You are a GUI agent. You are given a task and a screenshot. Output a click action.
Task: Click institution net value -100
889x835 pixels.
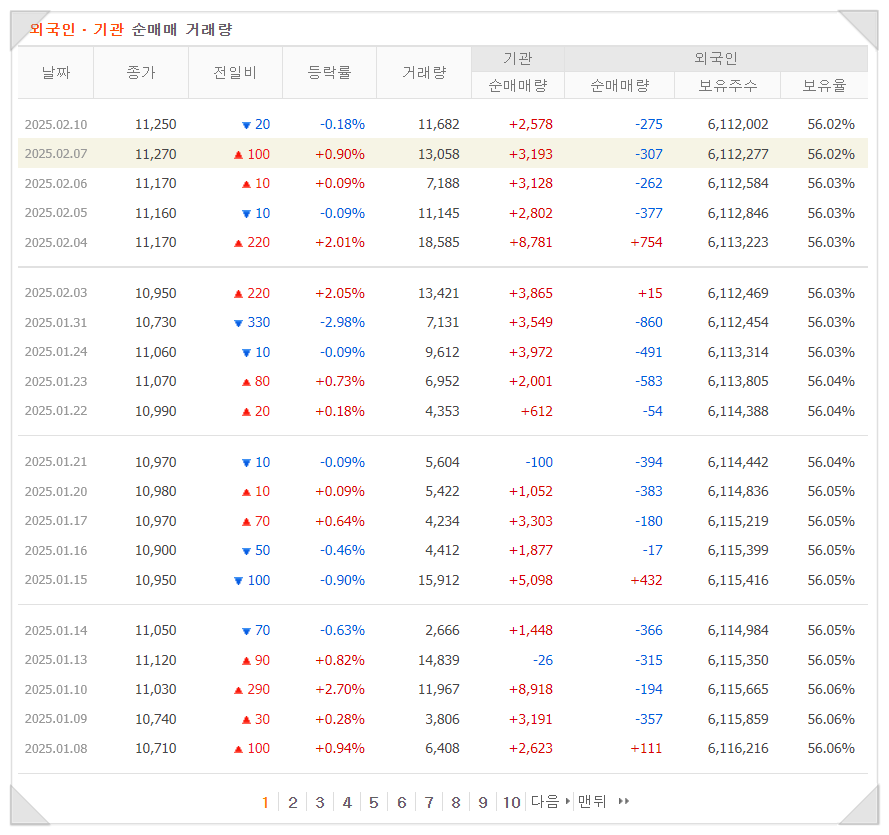click(x=539, y=463)
